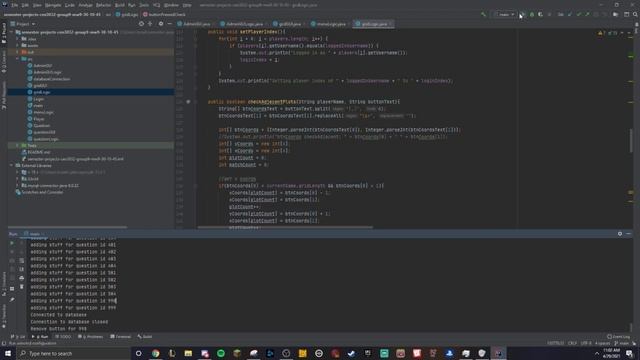
Task: Toggle scroll to end in the Run console
Action: click(22, 269)
